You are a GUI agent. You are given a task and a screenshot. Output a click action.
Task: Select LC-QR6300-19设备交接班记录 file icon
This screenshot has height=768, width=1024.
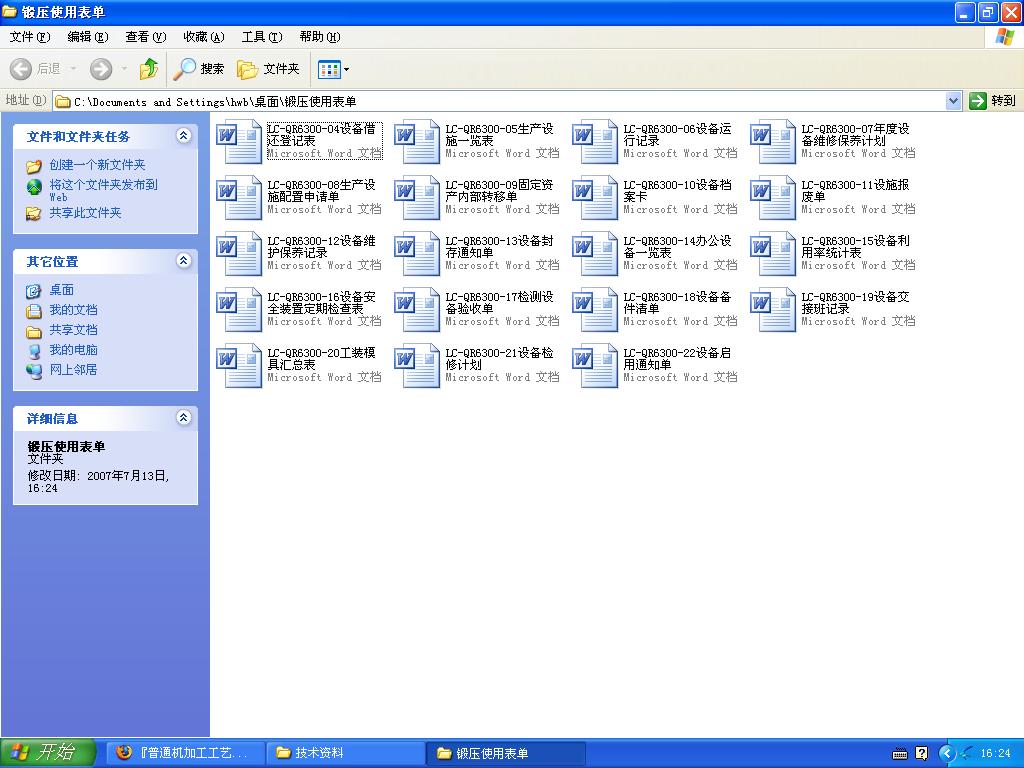coord(773,310)
